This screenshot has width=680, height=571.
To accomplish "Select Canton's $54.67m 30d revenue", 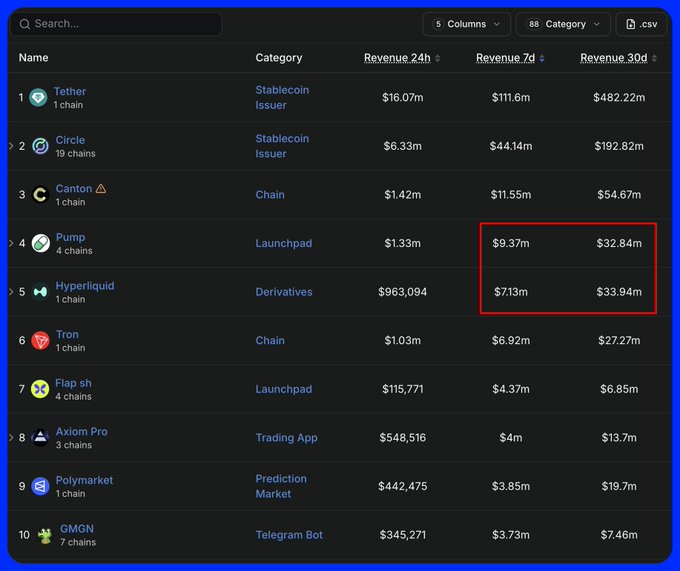I will 619,195.
